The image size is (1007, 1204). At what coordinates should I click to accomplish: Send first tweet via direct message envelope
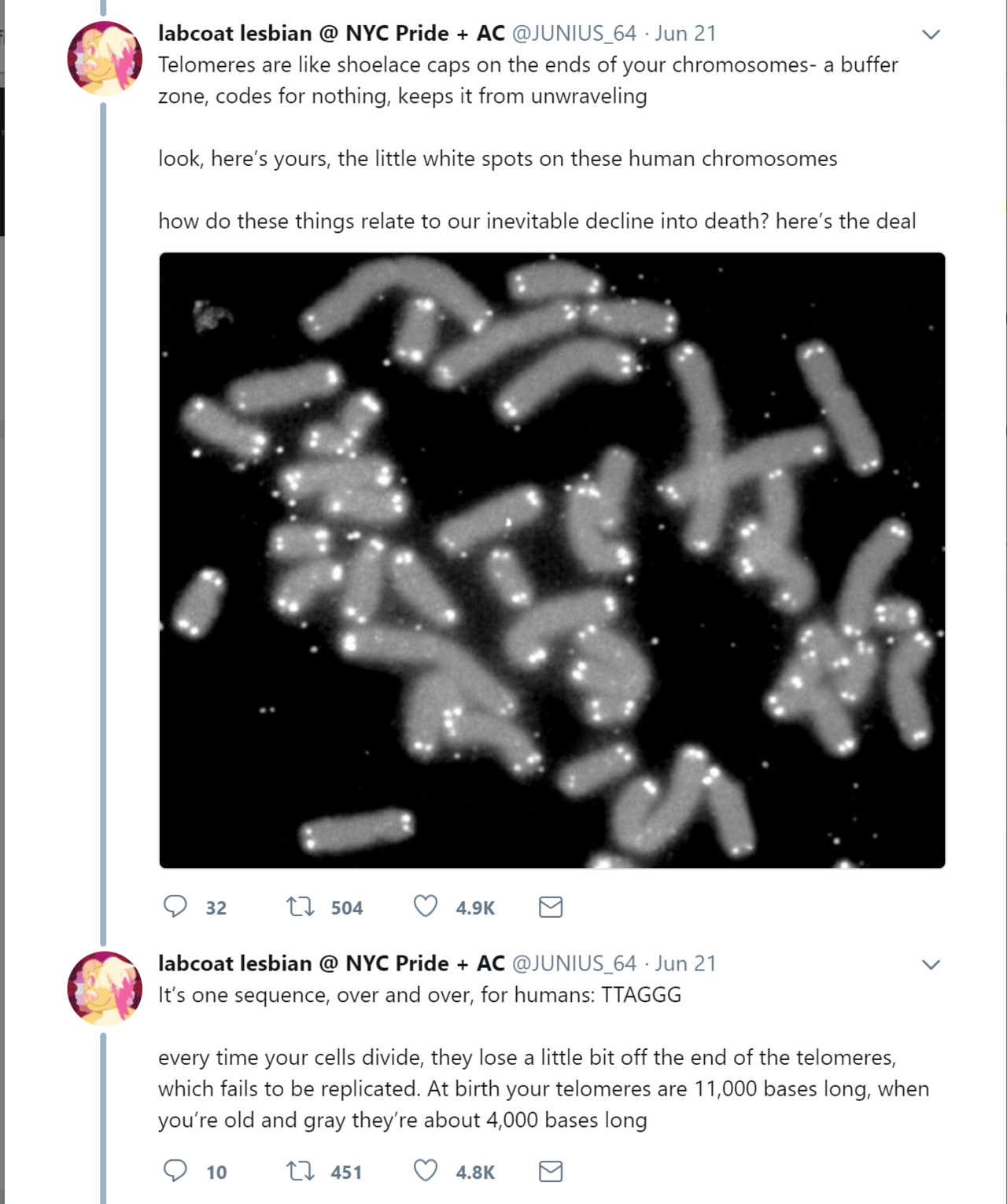pyautogui.click(x=551, y=908)
